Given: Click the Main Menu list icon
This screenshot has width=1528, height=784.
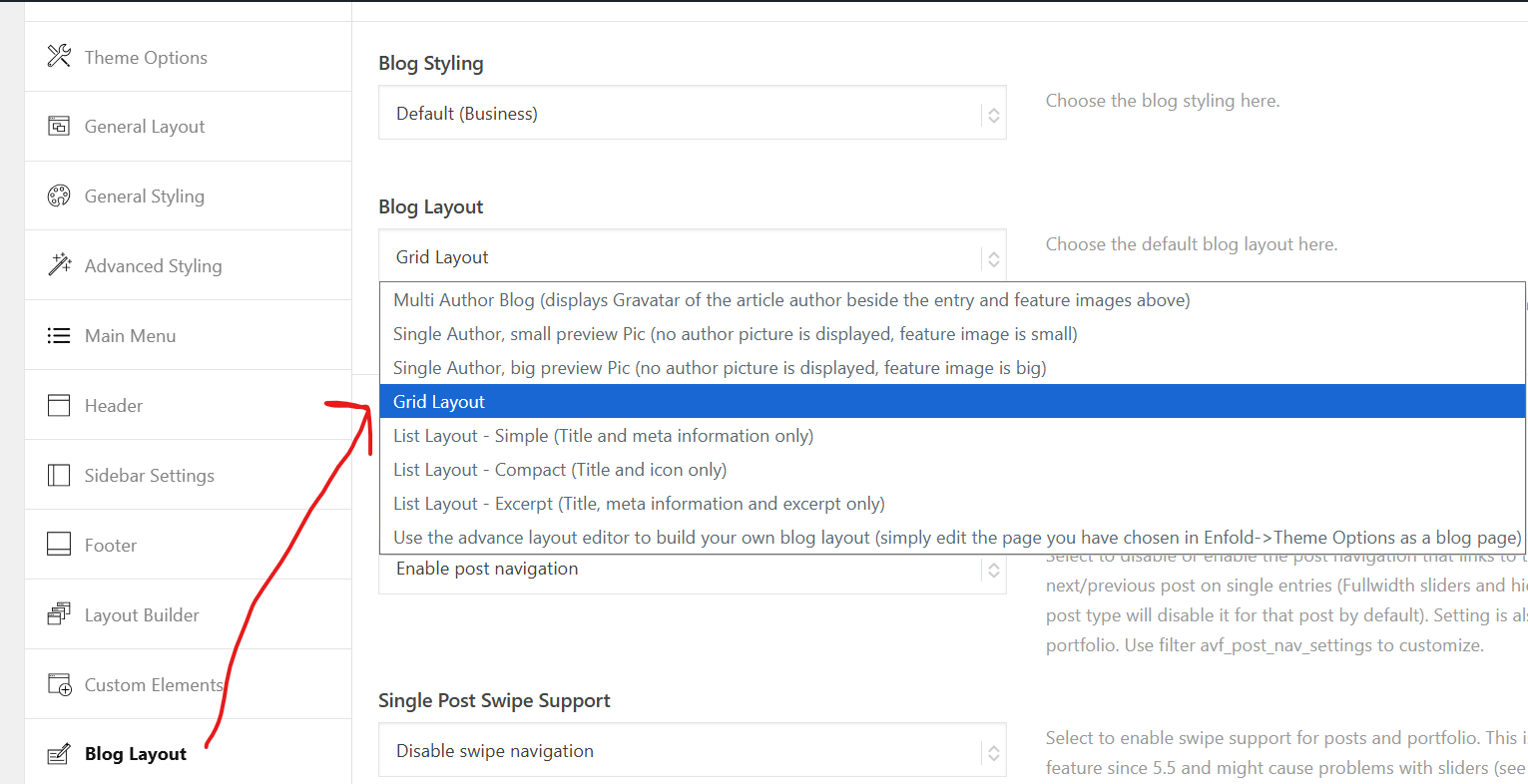Looking at the screenshot, I should click(x=59, y=335).
